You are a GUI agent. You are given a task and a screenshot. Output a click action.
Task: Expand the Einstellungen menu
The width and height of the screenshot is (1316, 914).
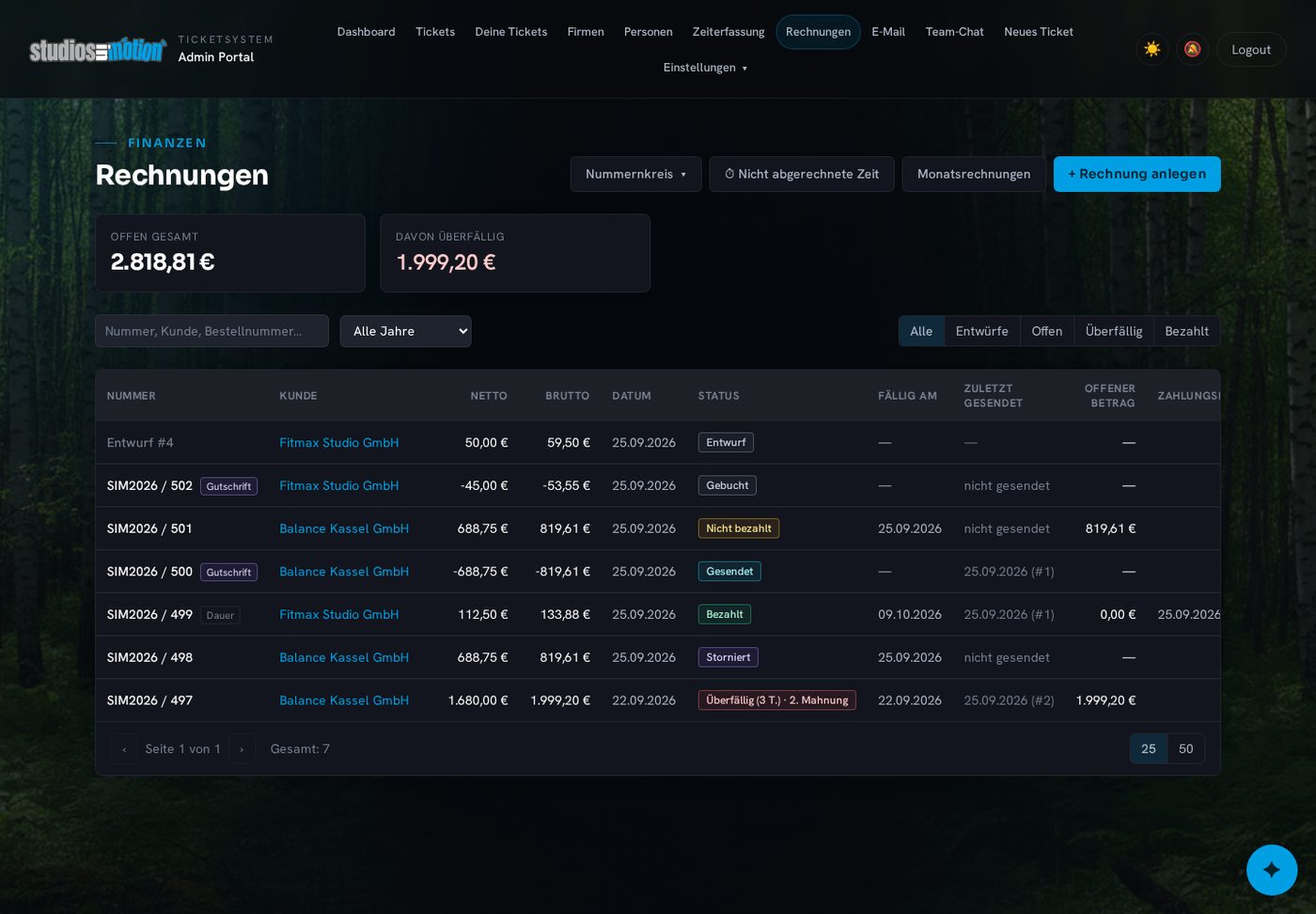[705, 68]
